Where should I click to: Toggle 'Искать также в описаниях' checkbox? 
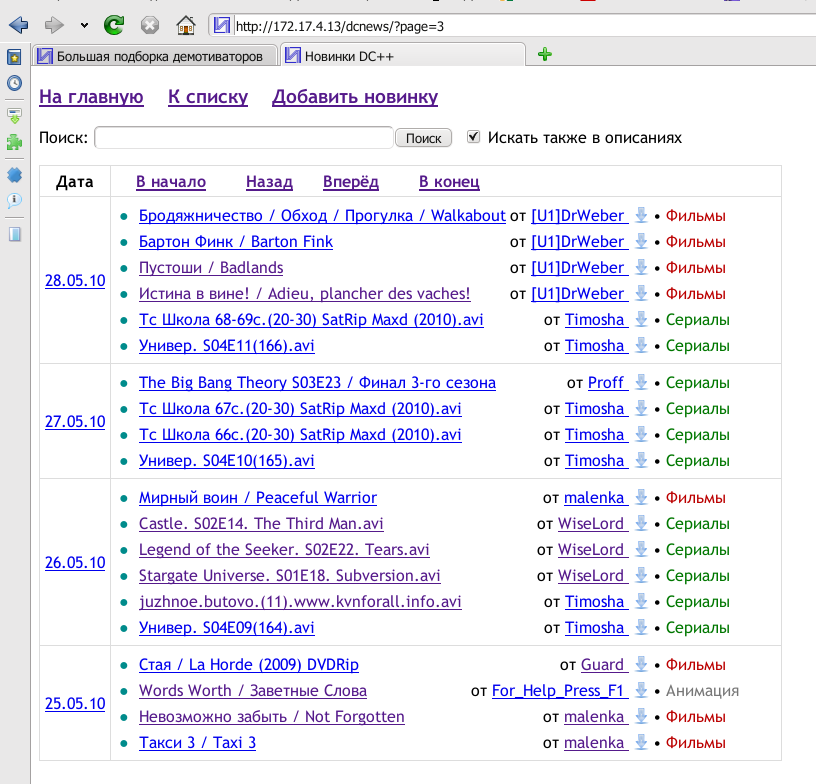click(474, 137)
